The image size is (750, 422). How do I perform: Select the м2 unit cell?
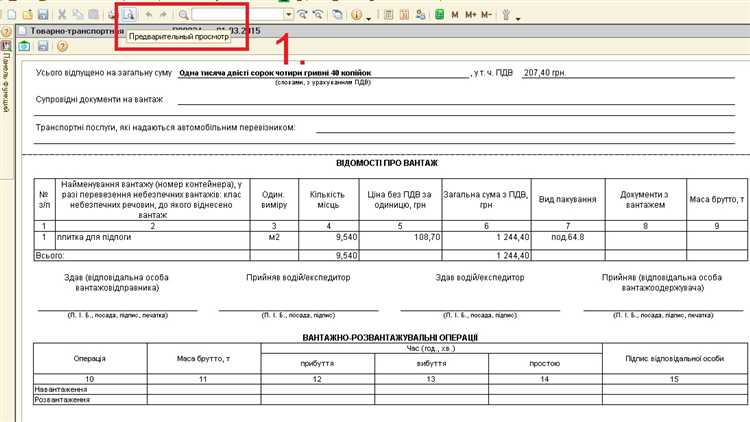coord(274,240)
